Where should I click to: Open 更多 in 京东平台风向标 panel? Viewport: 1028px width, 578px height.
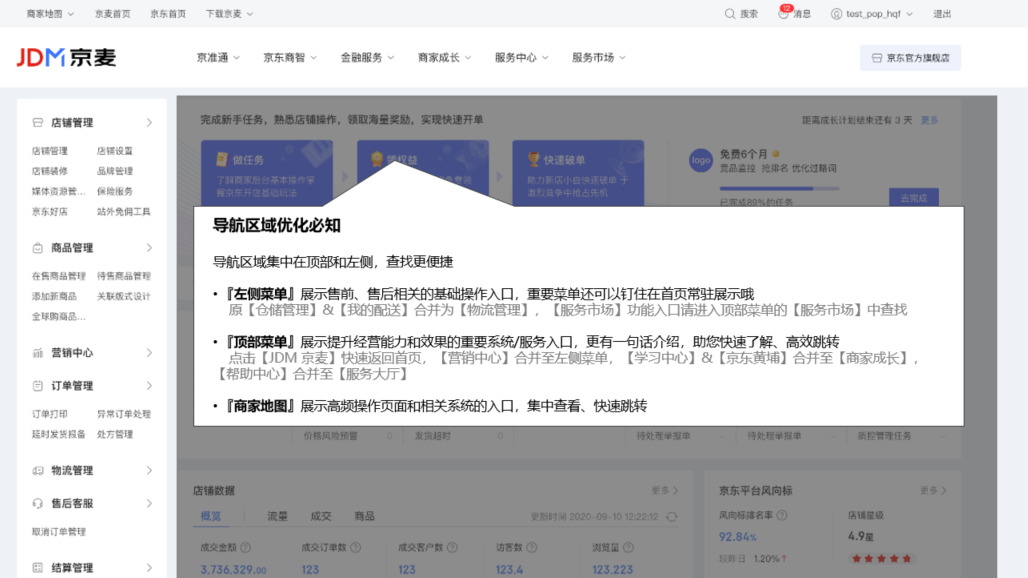(x=933, y=490)
